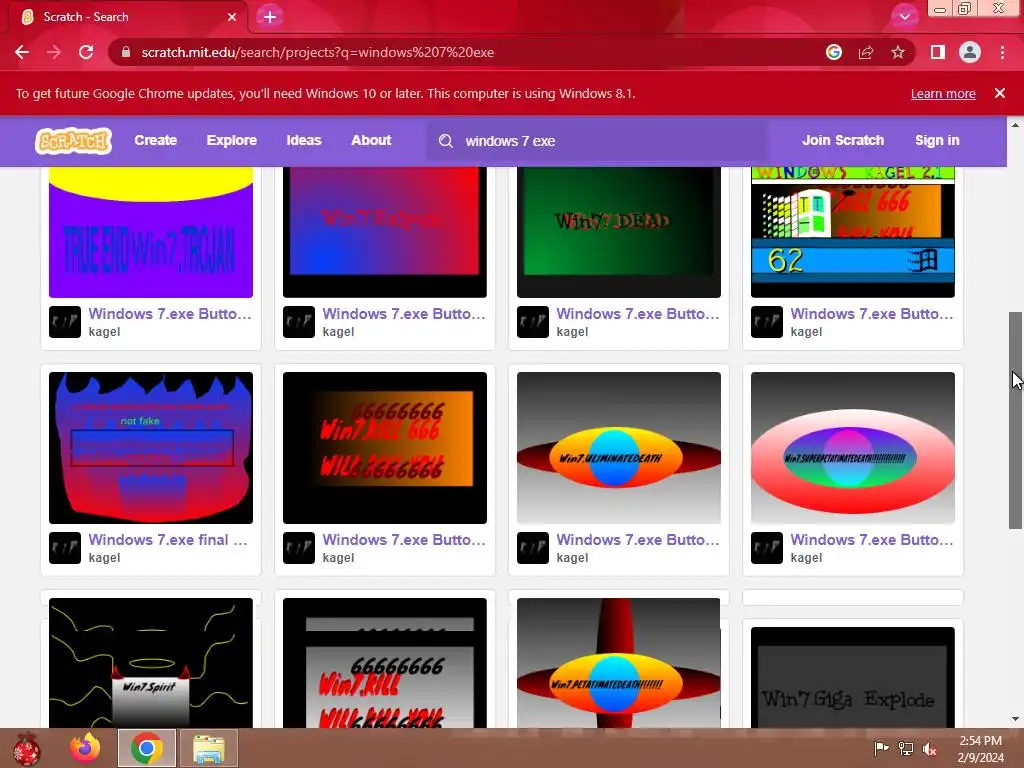Open the Win7.PETATIMATEDEATH project thumbnail

[618, 663]
